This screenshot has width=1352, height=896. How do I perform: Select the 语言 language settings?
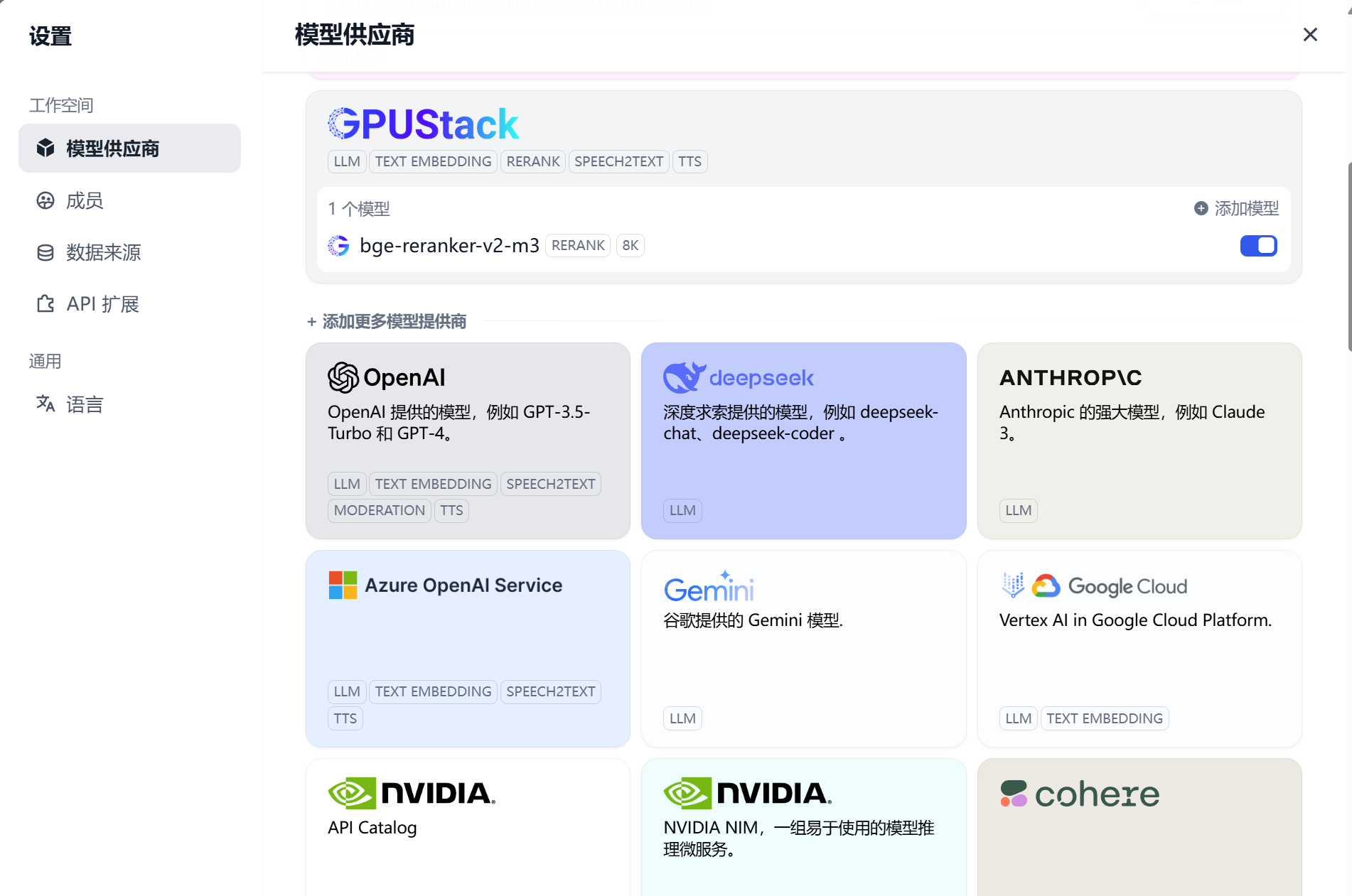tap(85, 404)
